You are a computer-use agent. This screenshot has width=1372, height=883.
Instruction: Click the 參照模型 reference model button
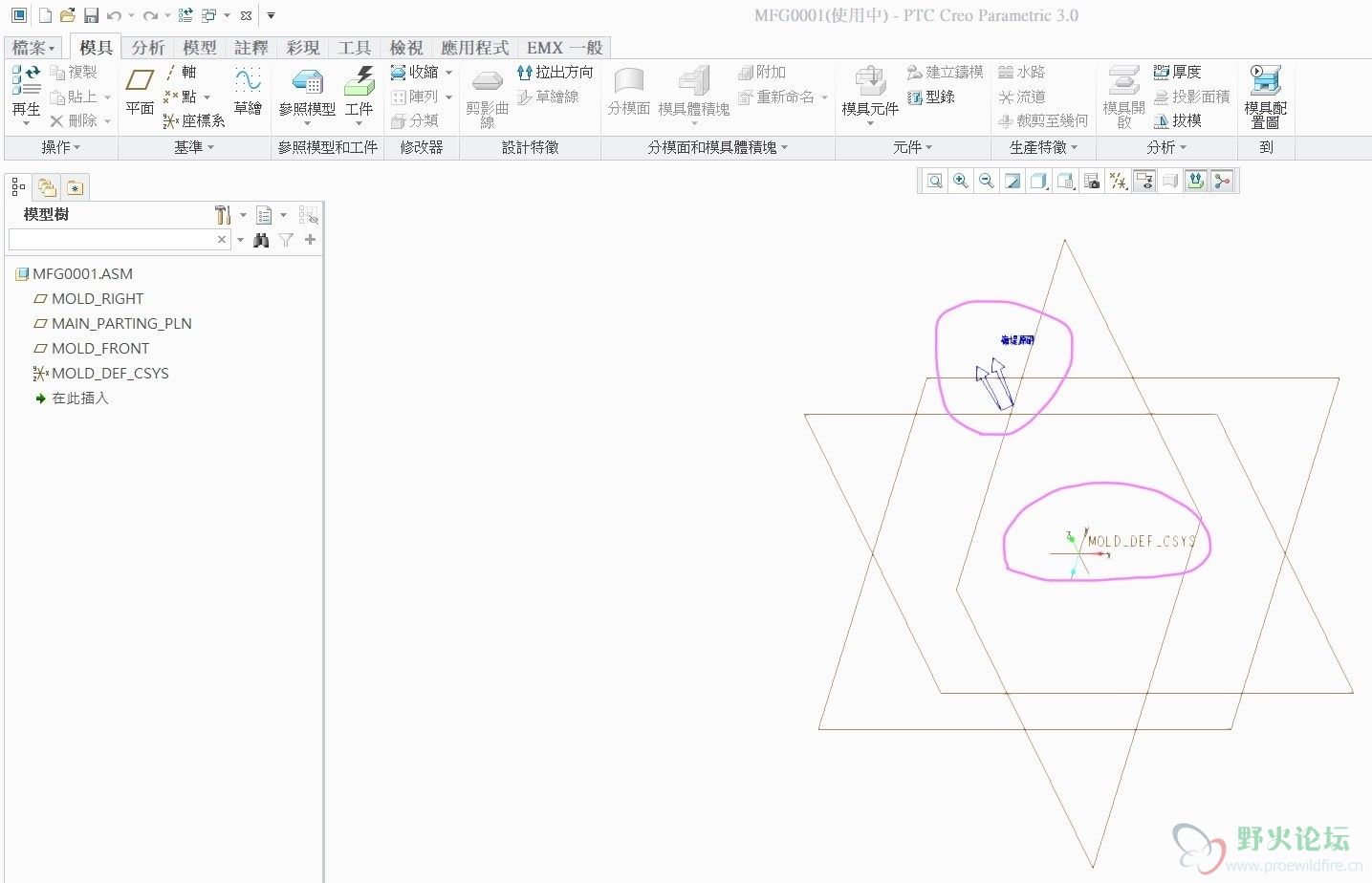307,95
